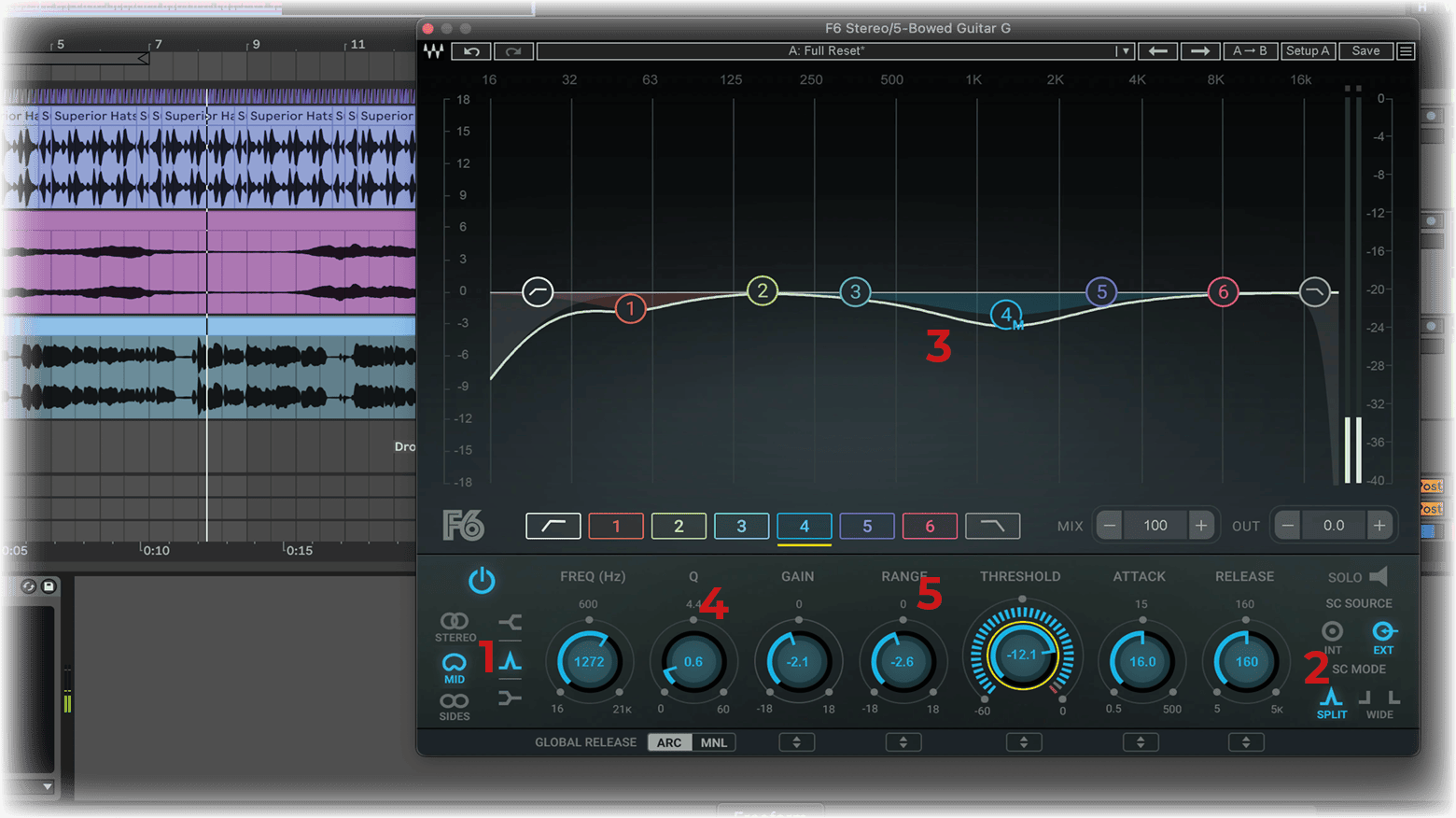Viewport: 1456px width, 818px height.
Task: Choose INT sidechain source
Action: point(1333,638)
